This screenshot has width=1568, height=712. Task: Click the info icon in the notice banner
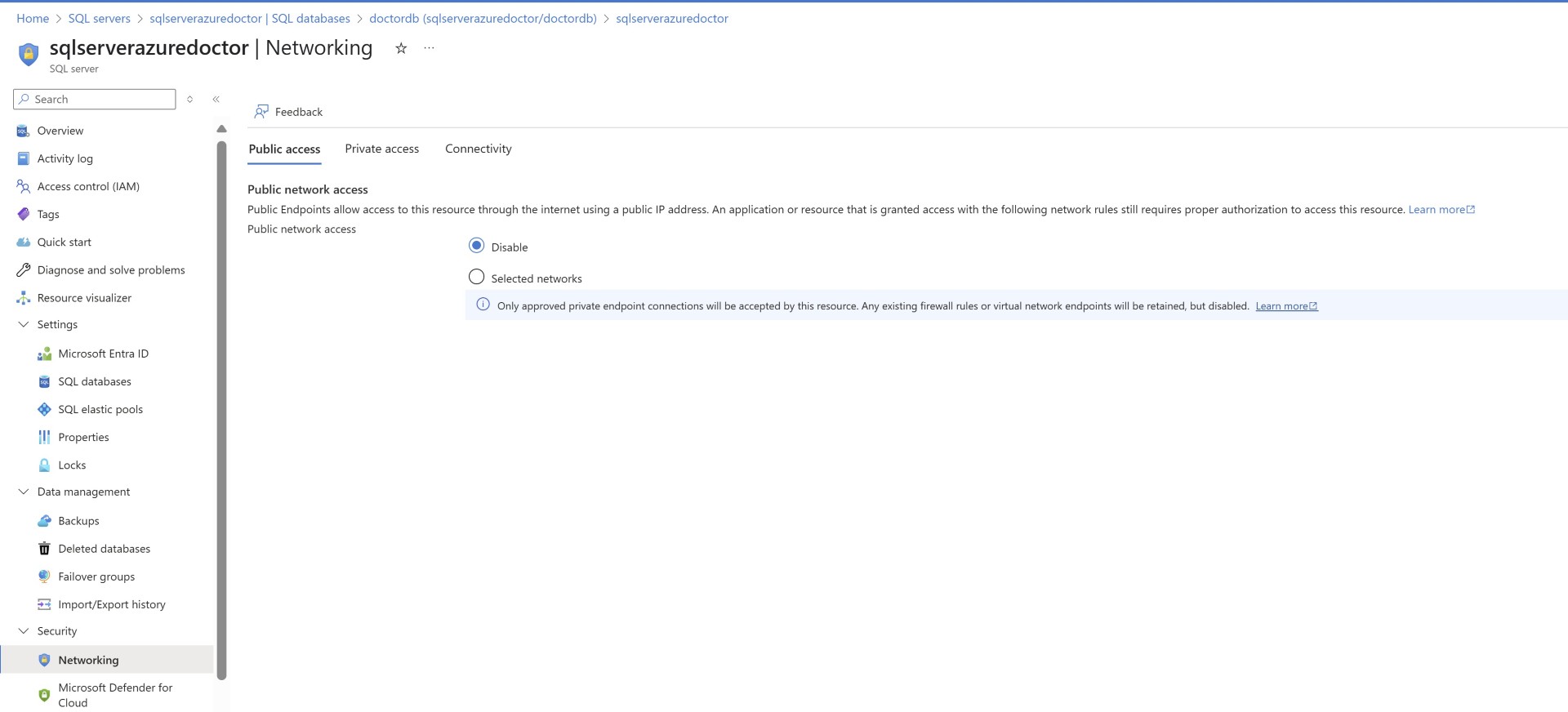(483, 305)
